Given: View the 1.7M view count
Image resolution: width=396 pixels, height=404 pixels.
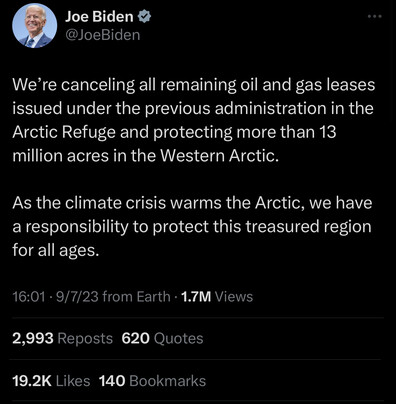Looking at the screenshot, I should (196, 296).
